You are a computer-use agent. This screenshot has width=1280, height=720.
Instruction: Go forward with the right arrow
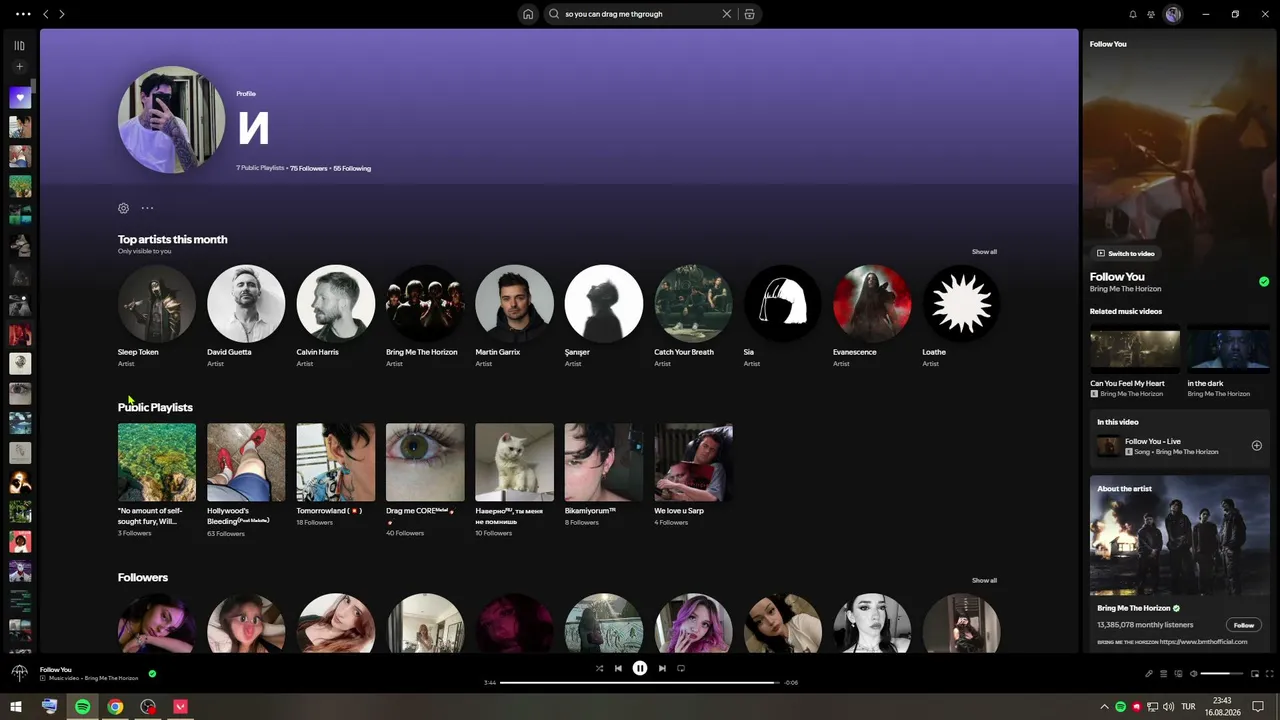pos(62,14)
